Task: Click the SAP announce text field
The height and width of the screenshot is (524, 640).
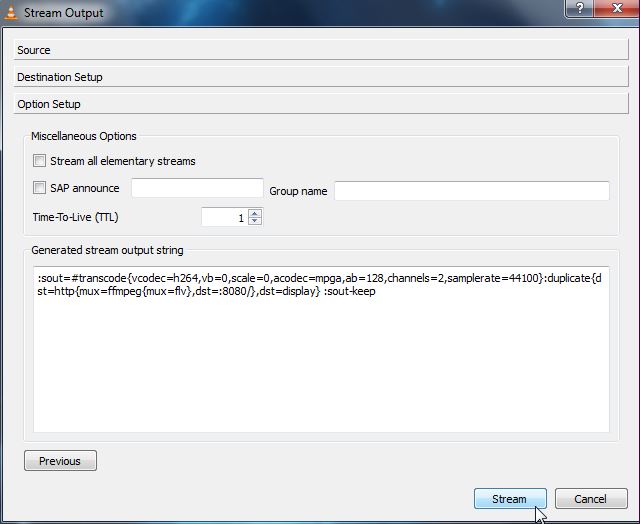Action: (x=197, y=189)
